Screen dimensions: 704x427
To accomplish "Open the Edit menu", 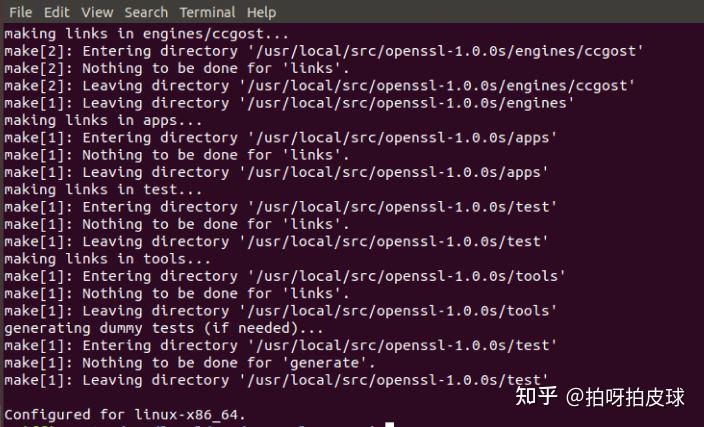I will (x=56, y=12).
